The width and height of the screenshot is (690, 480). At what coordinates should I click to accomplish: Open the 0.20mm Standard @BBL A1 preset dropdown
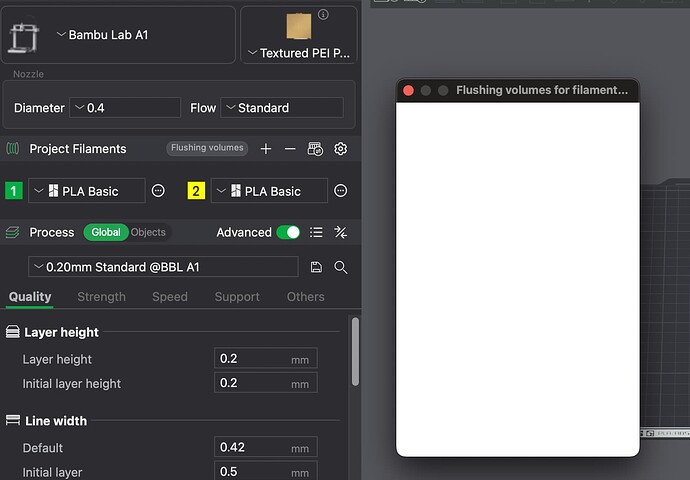point(163,267)
